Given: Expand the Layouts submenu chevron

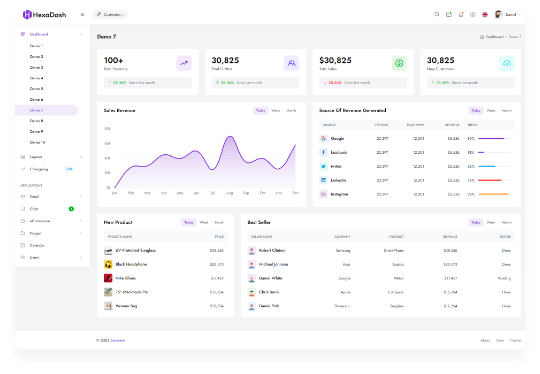Looking at the screenshot, I should (x=81, y=157).
